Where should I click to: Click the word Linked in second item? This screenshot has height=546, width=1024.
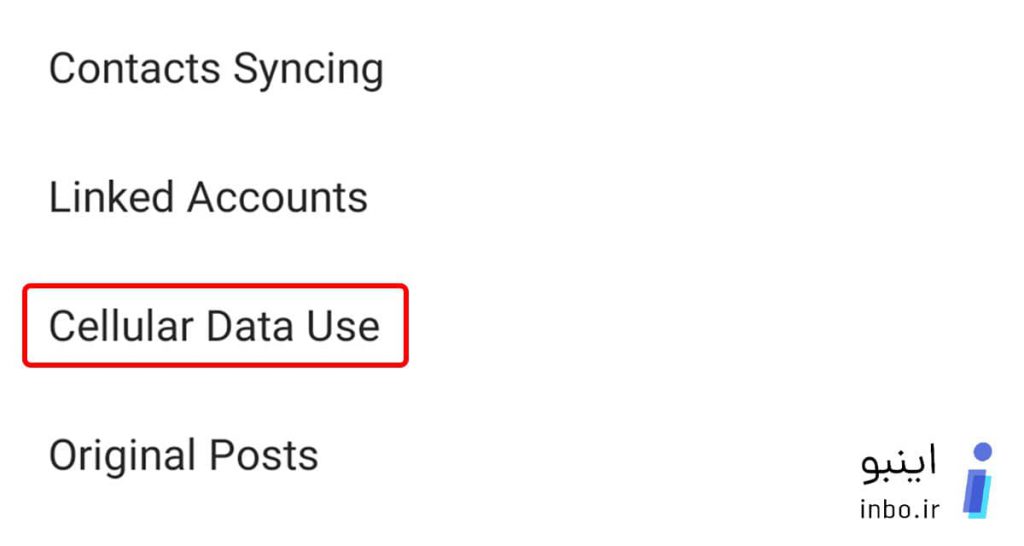(x=111, y=197)
